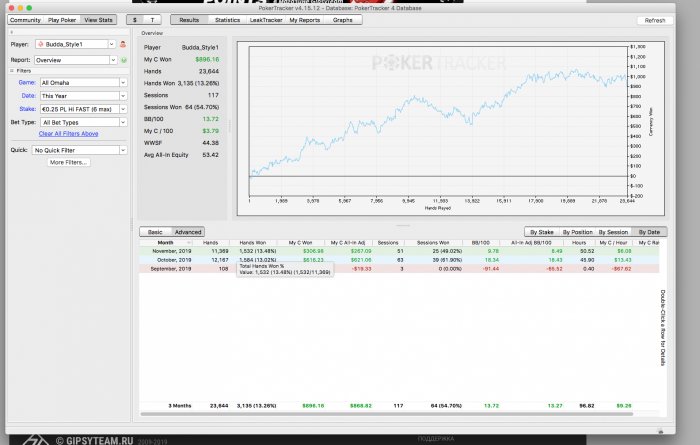Click the Date filter label link

pyautogui.click(x=29, y=96)
